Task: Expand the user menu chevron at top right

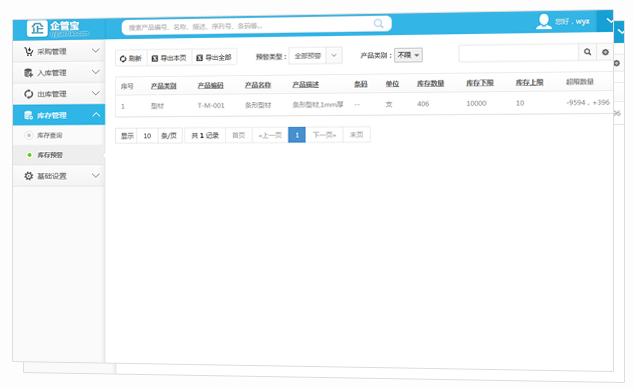Action: coord(608,20)
